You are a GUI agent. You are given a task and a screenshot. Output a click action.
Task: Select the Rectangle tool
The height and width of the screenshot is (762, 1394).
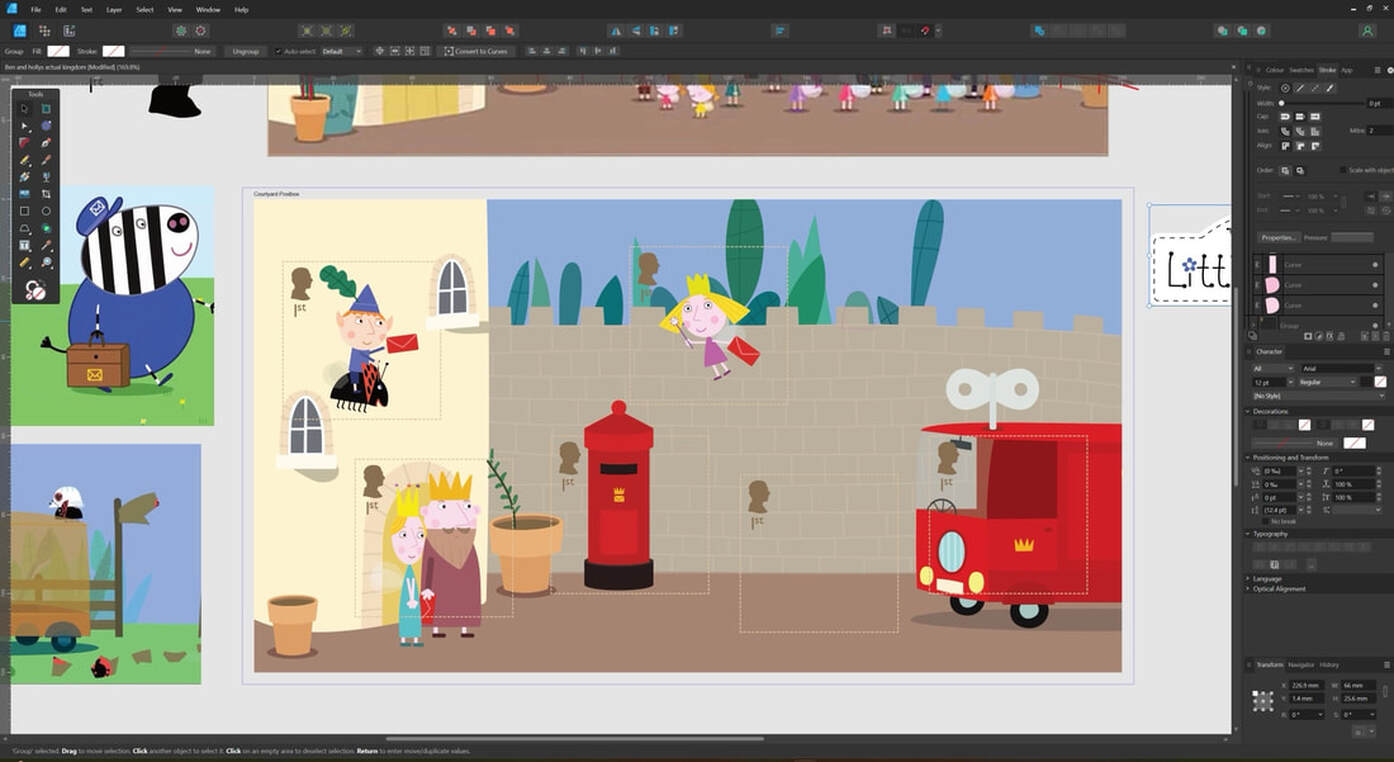click(25, 211)
